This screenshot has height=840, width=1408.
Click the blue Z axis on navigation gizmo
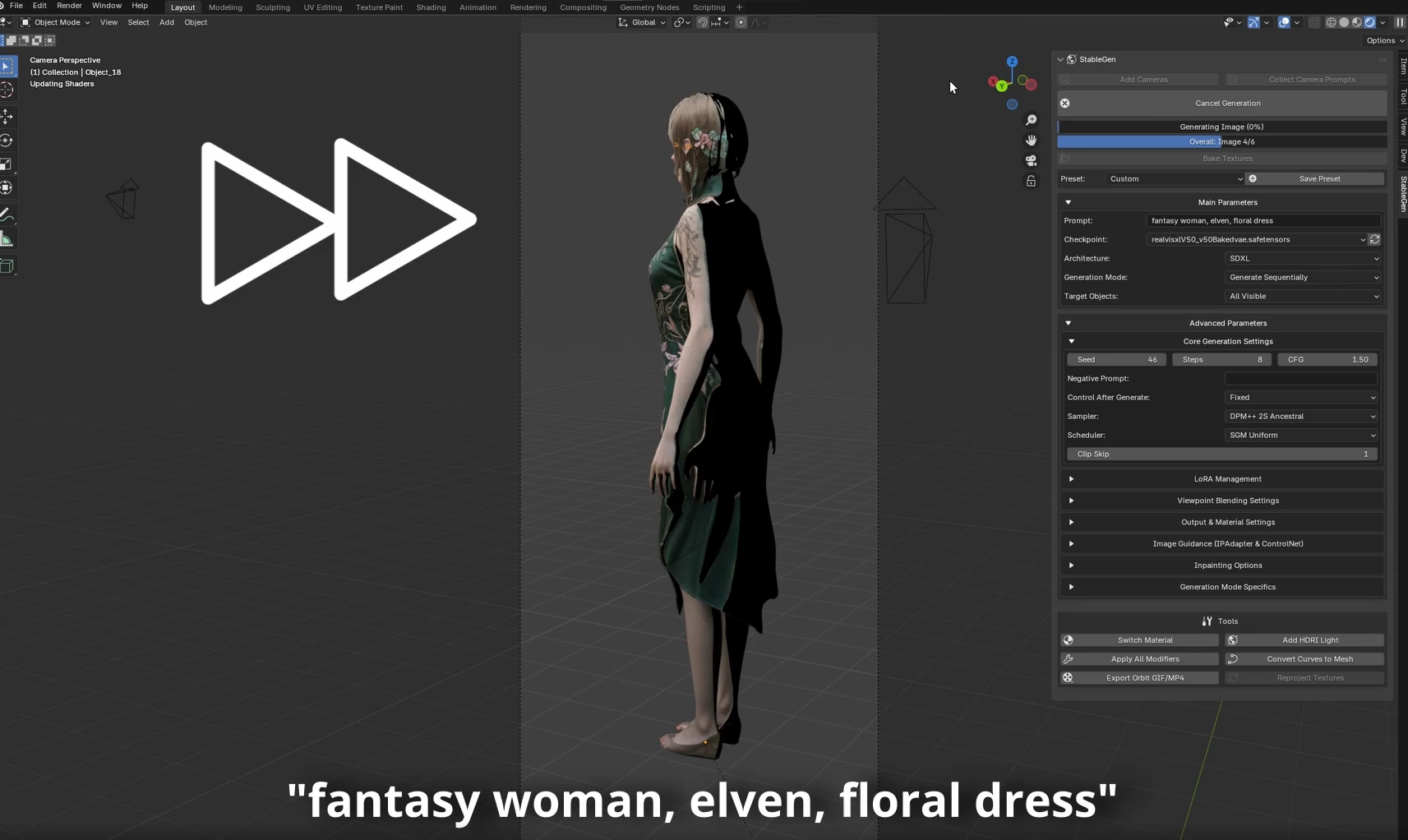pos(1013,62)
